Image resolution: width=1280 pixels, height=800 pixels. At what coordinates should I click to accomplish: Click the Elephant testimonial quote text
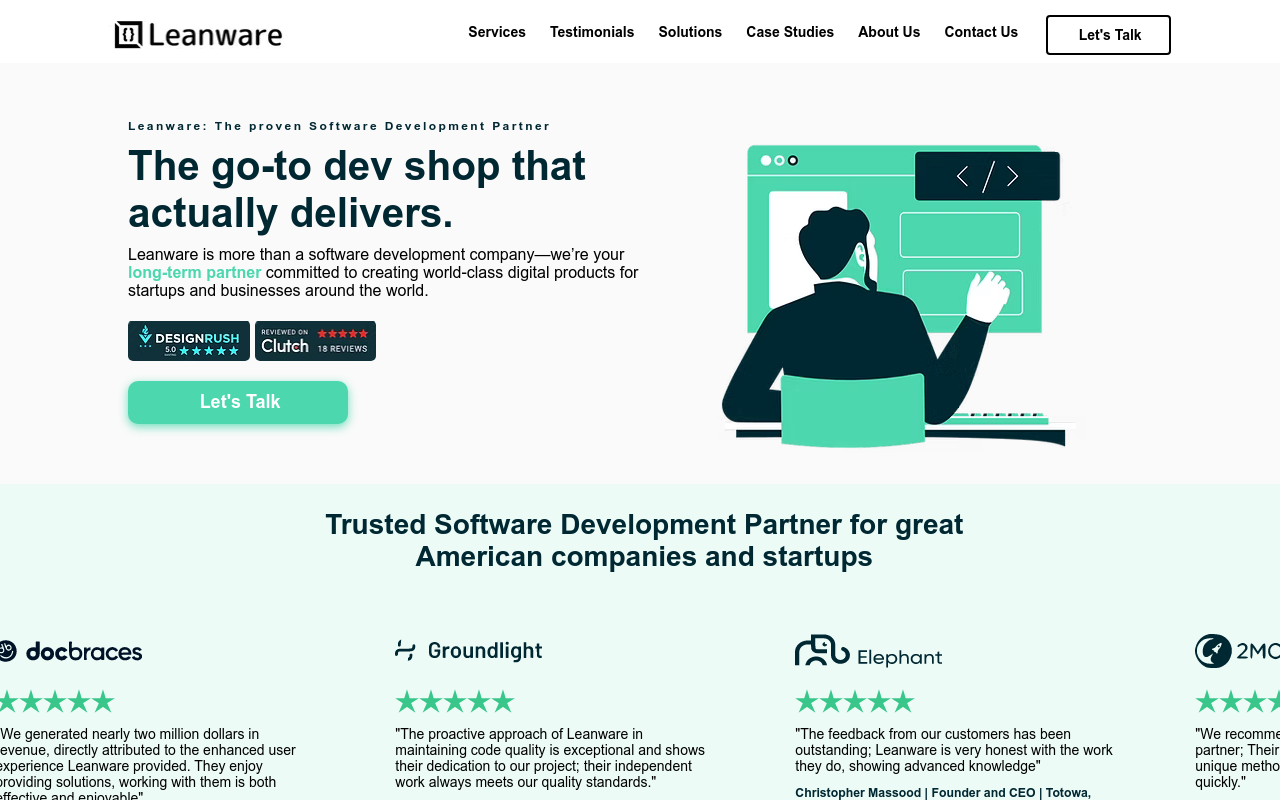pyautogui.click(x=954, y=750)
